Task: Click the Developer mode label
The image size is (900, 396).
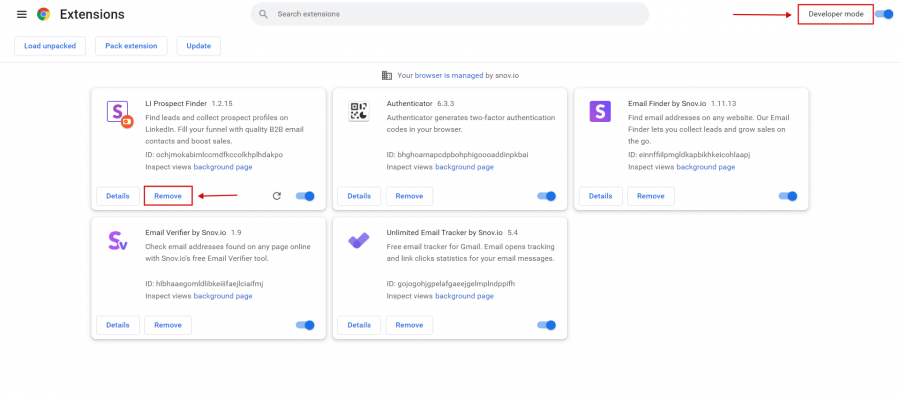Action: (836, 14)
